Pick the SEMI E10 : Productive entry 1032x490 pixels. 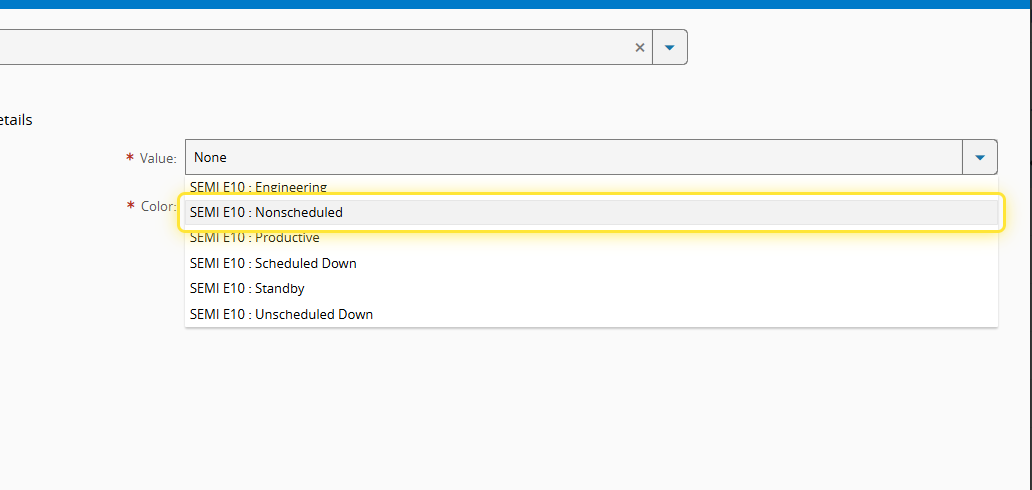coord(254,238)
